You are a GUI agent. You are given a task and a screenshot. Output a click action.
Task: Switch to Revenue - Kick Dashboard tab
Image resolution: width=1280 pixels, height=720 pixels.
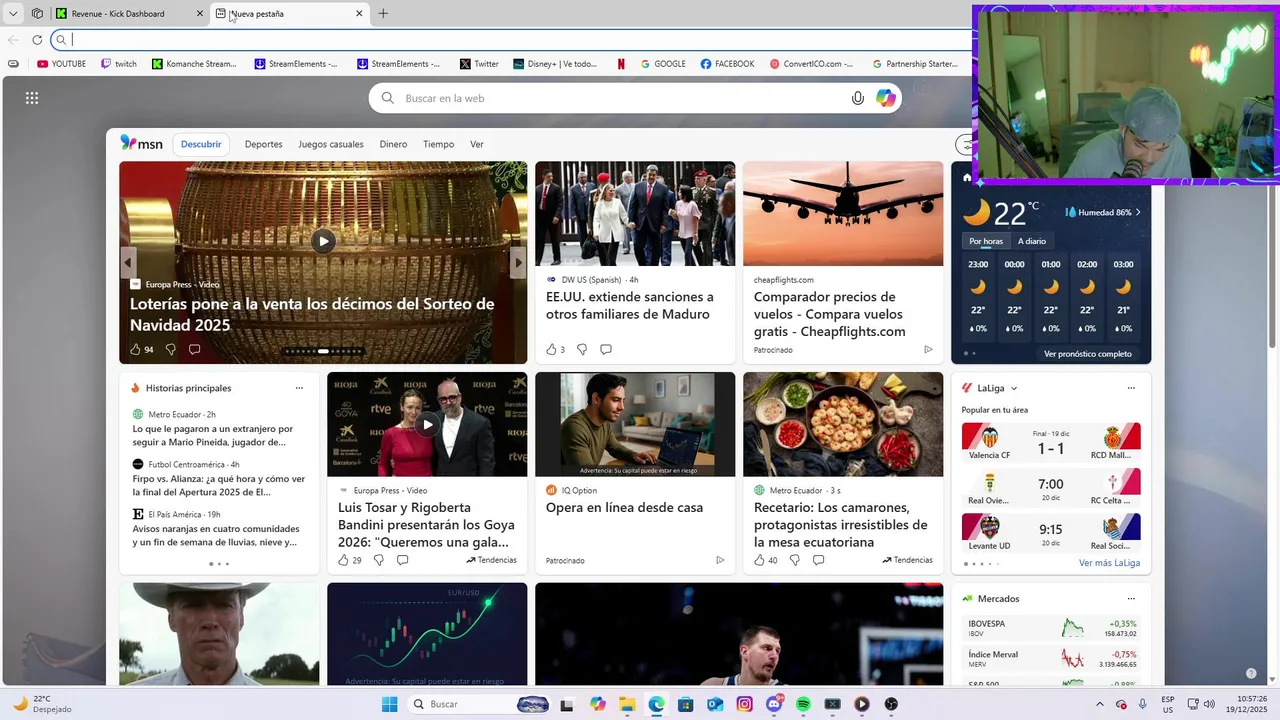pos(130,14)
